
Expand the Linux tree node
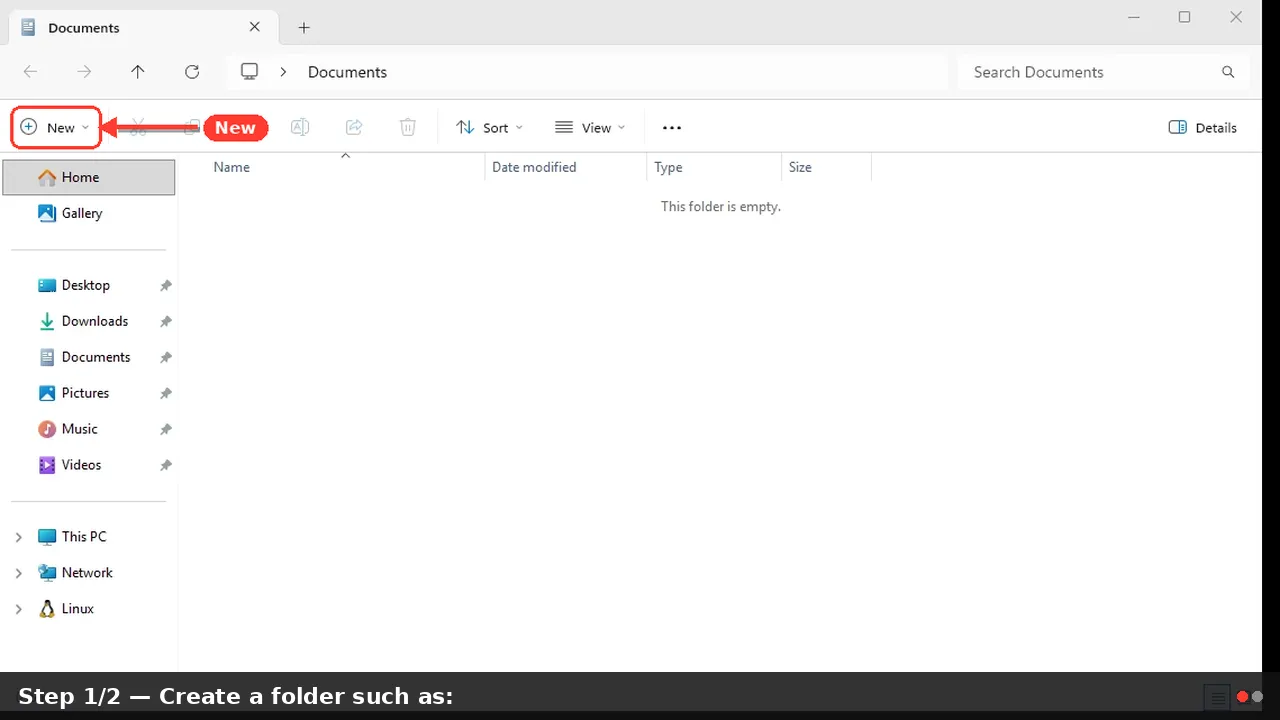[18, 609]
